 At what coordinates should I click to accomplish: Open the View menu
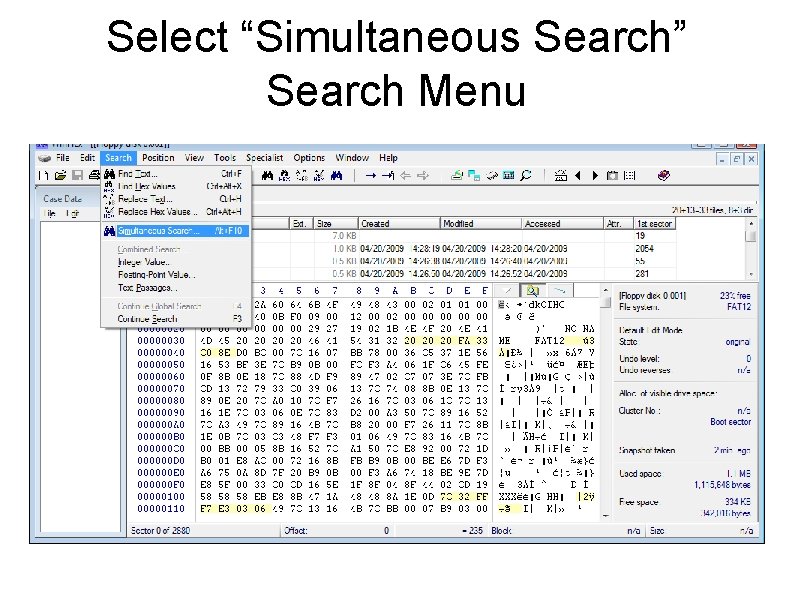click(194, 158)
